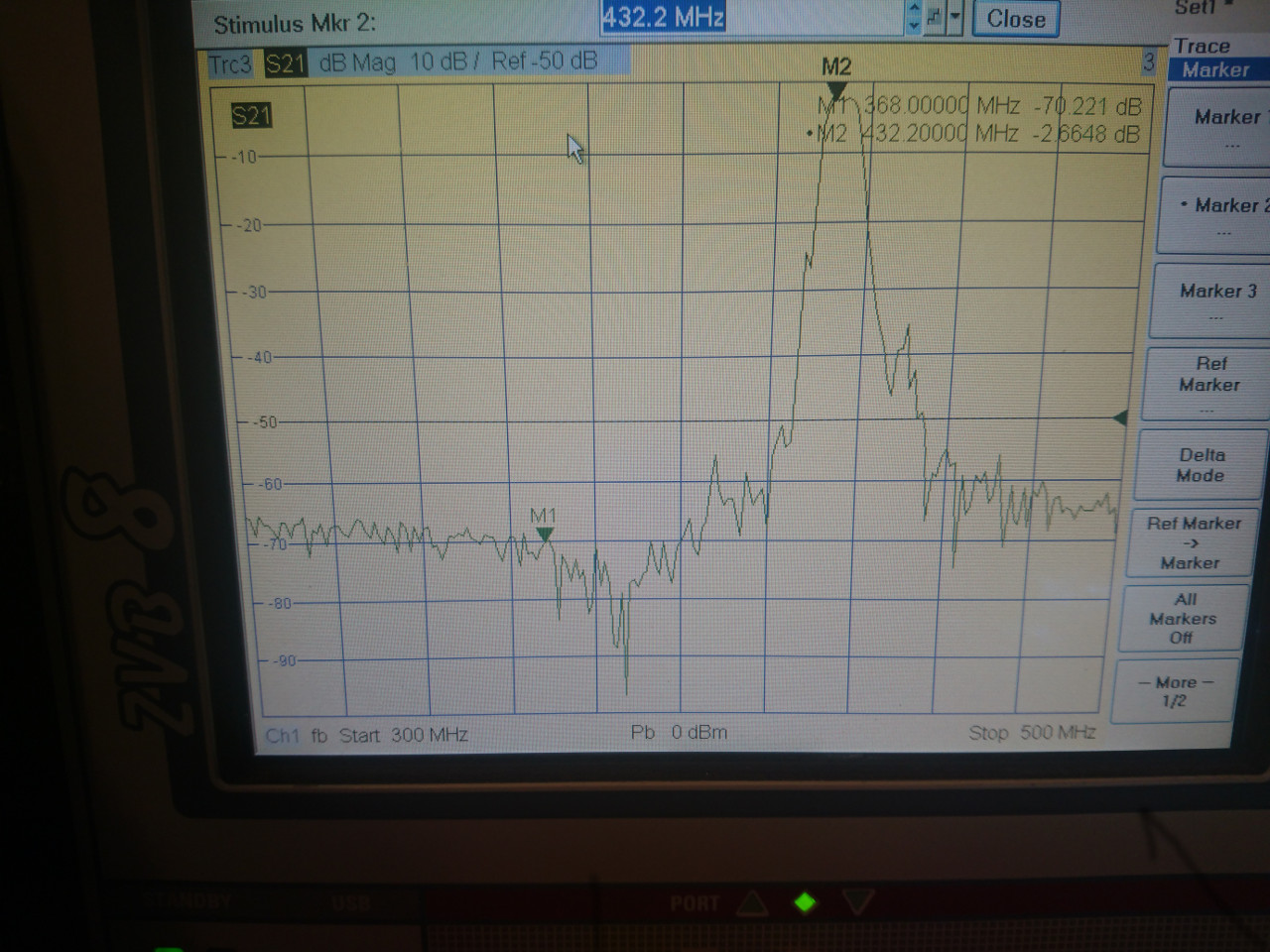Turn All Markers Off
Screen dimensions: 1270x952
pyautogui.click(x=1182, y=619)
